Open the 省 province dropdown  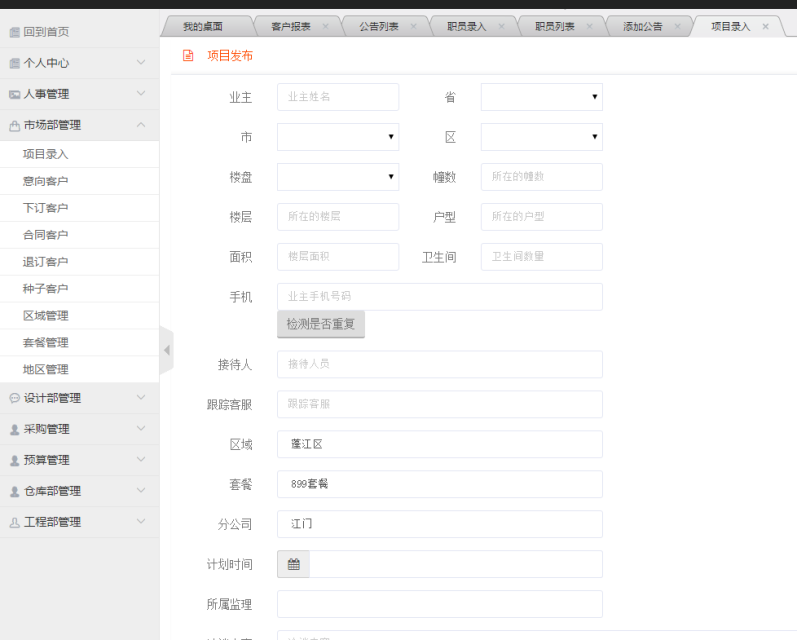click(541, 97)
